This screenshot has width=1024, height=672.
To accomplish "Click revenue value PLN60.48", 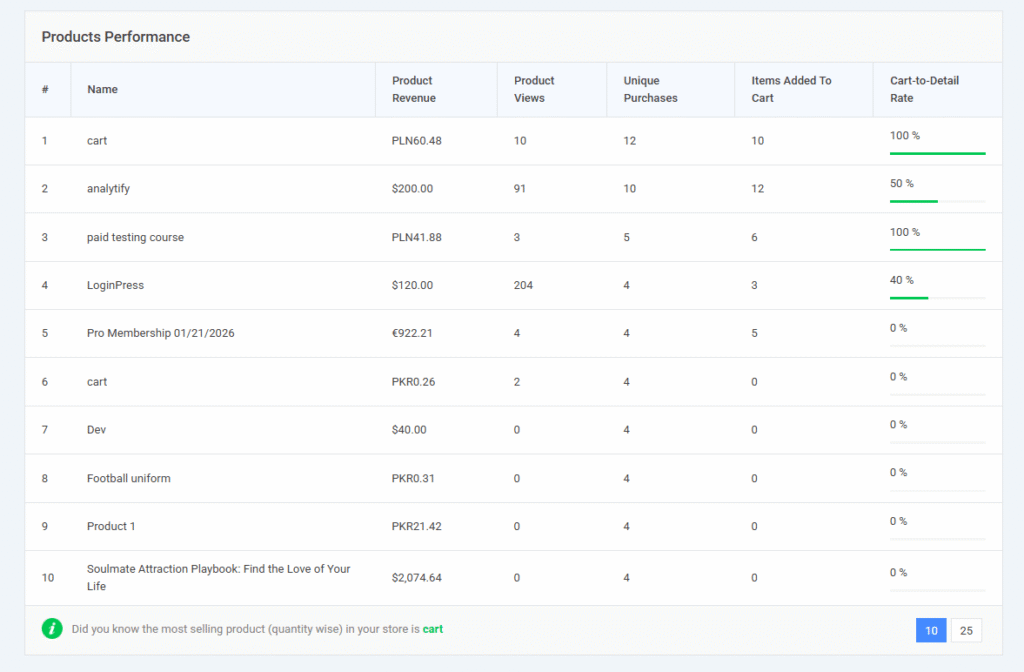I will click(x=417, y=140).
